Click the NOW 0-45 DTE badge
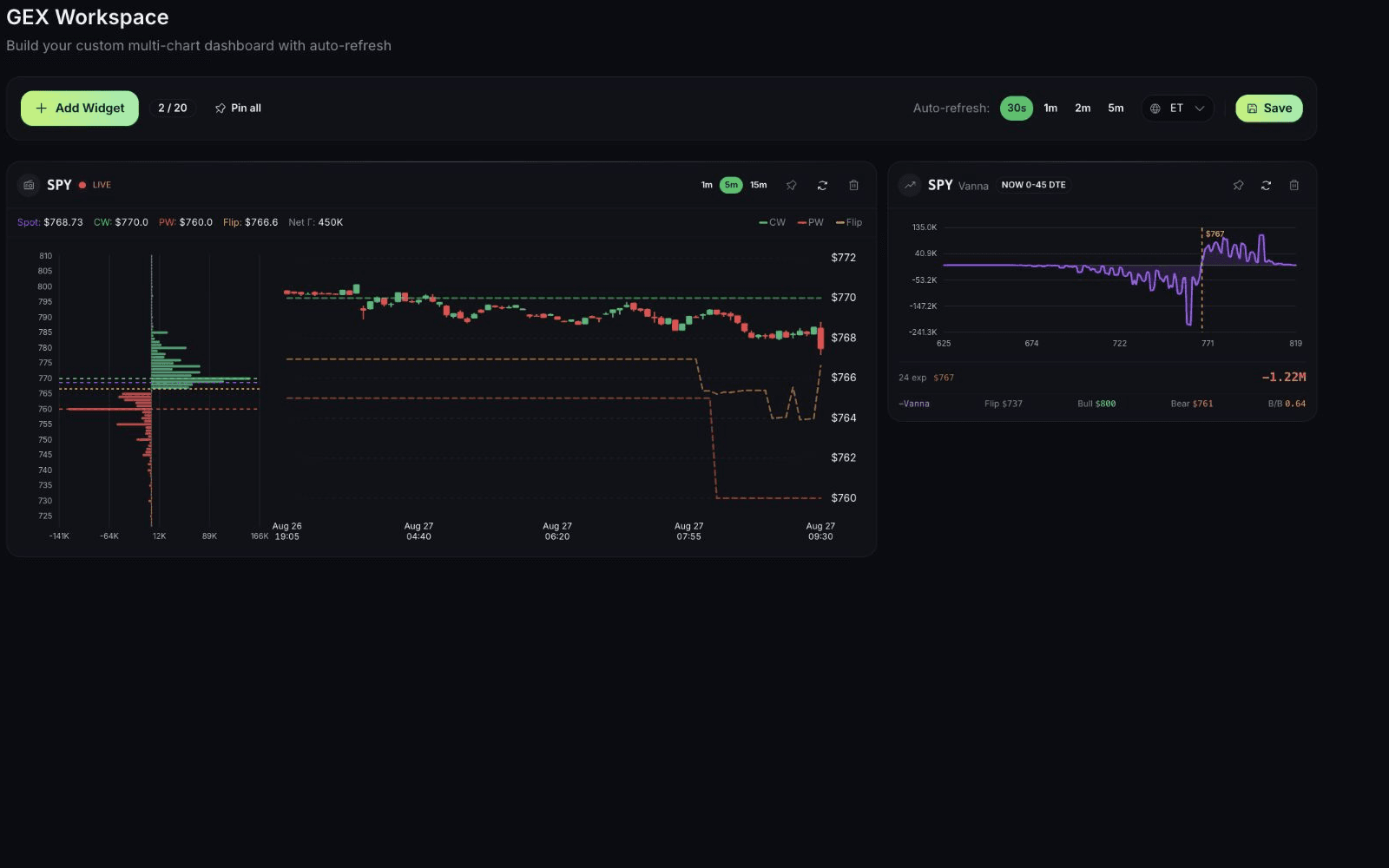Viewport: 1389px width, 868px height. click(1033, 185)
